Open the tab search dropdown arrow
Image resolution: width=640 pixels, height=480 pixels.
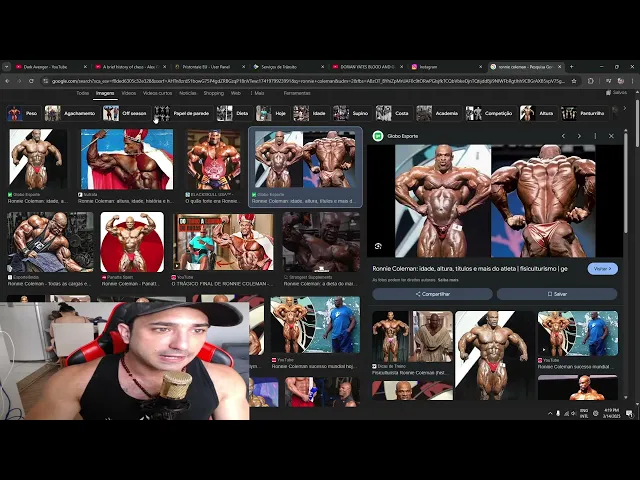[x=7, y=67]
